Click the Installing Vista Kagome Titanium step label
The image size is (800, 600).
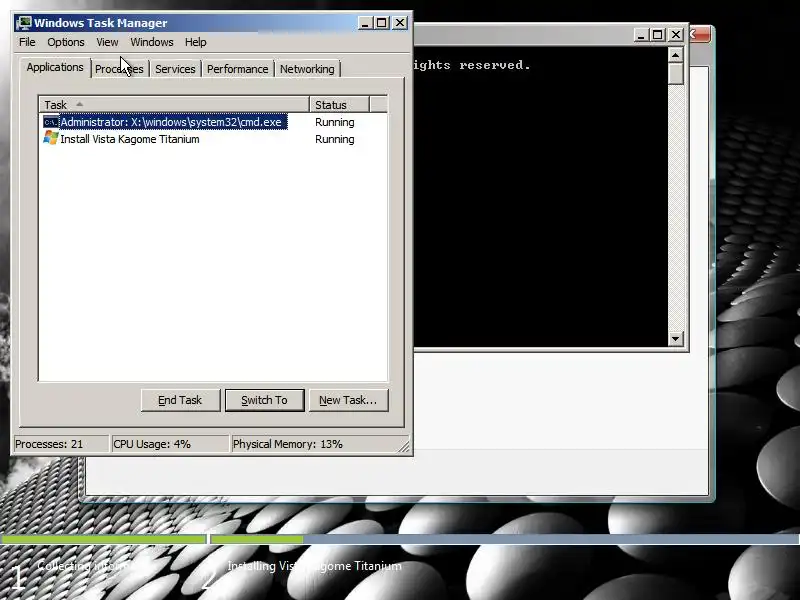[x=314, y=566]
